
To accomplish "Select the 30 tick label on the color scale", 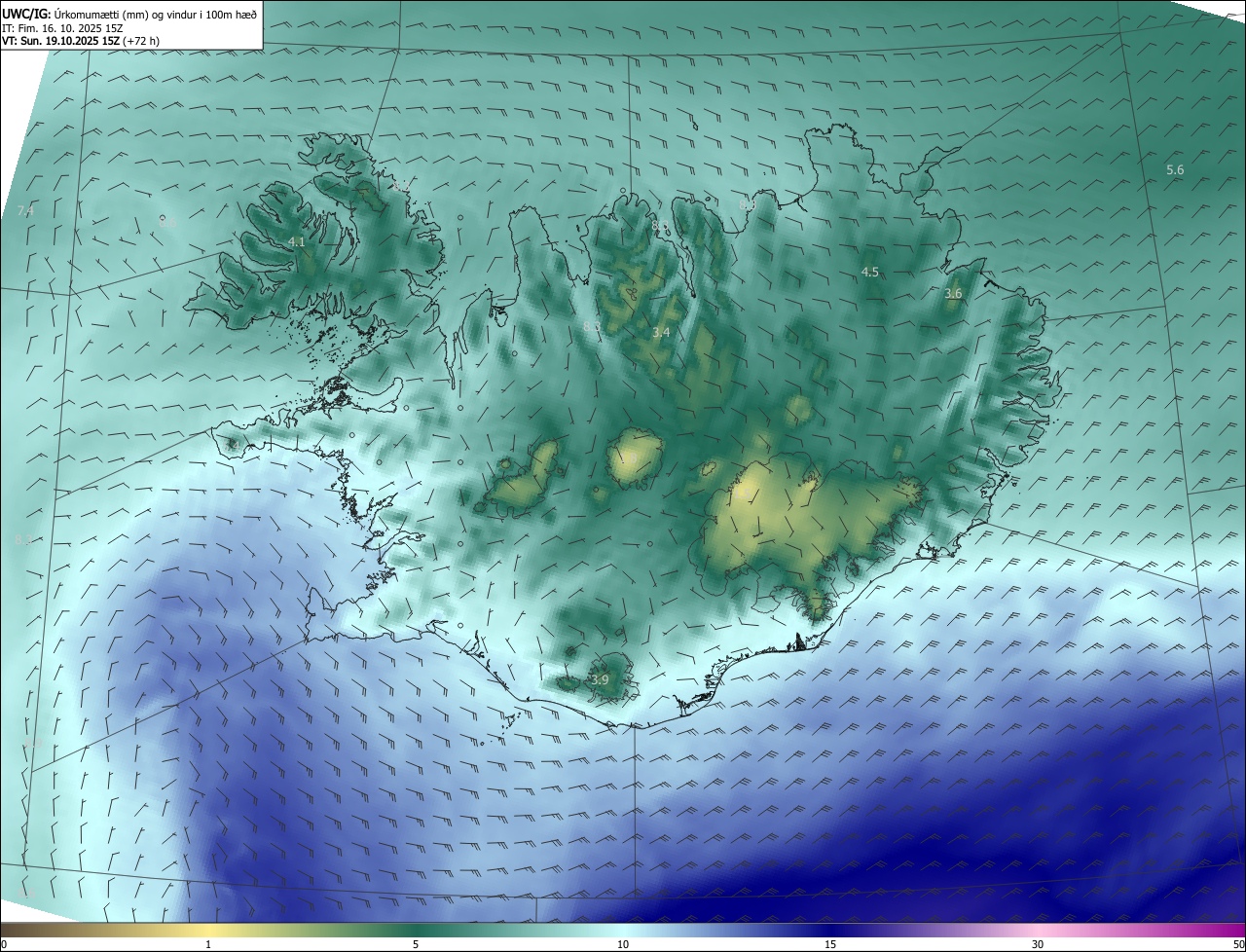I will [1038, 944].
